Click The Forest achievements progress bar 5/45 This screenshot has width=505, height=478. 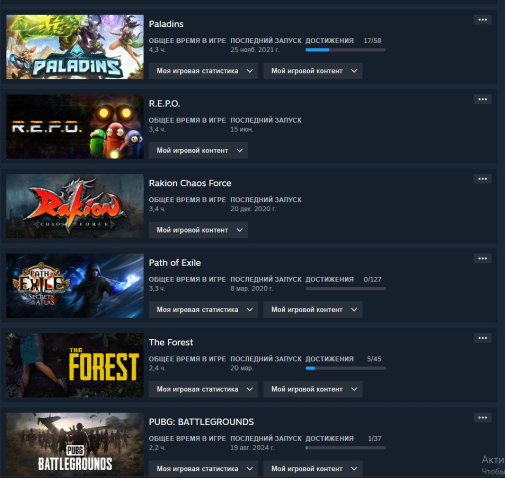(346, 368)
